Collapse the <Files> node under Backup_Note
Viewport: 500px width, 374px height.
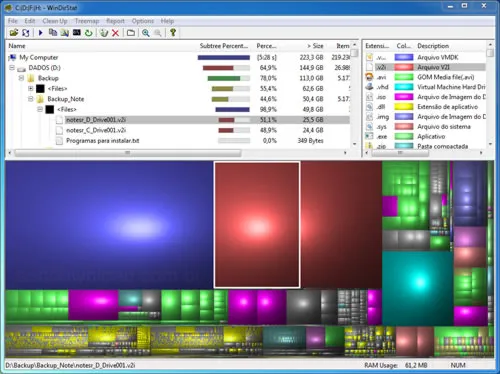[40, 109]
